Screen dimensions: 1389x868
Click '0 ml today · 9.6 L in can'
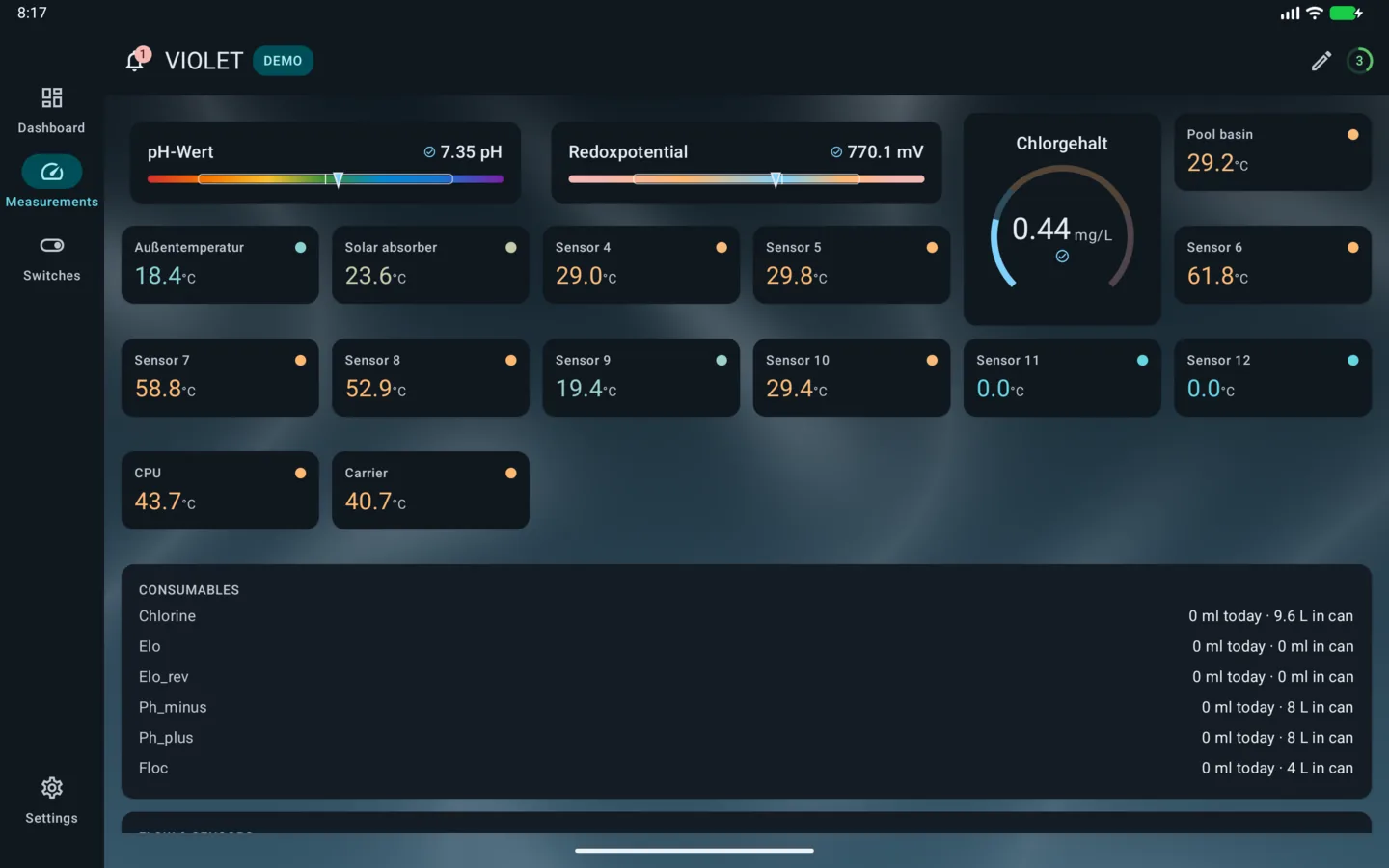[1270, 616]
